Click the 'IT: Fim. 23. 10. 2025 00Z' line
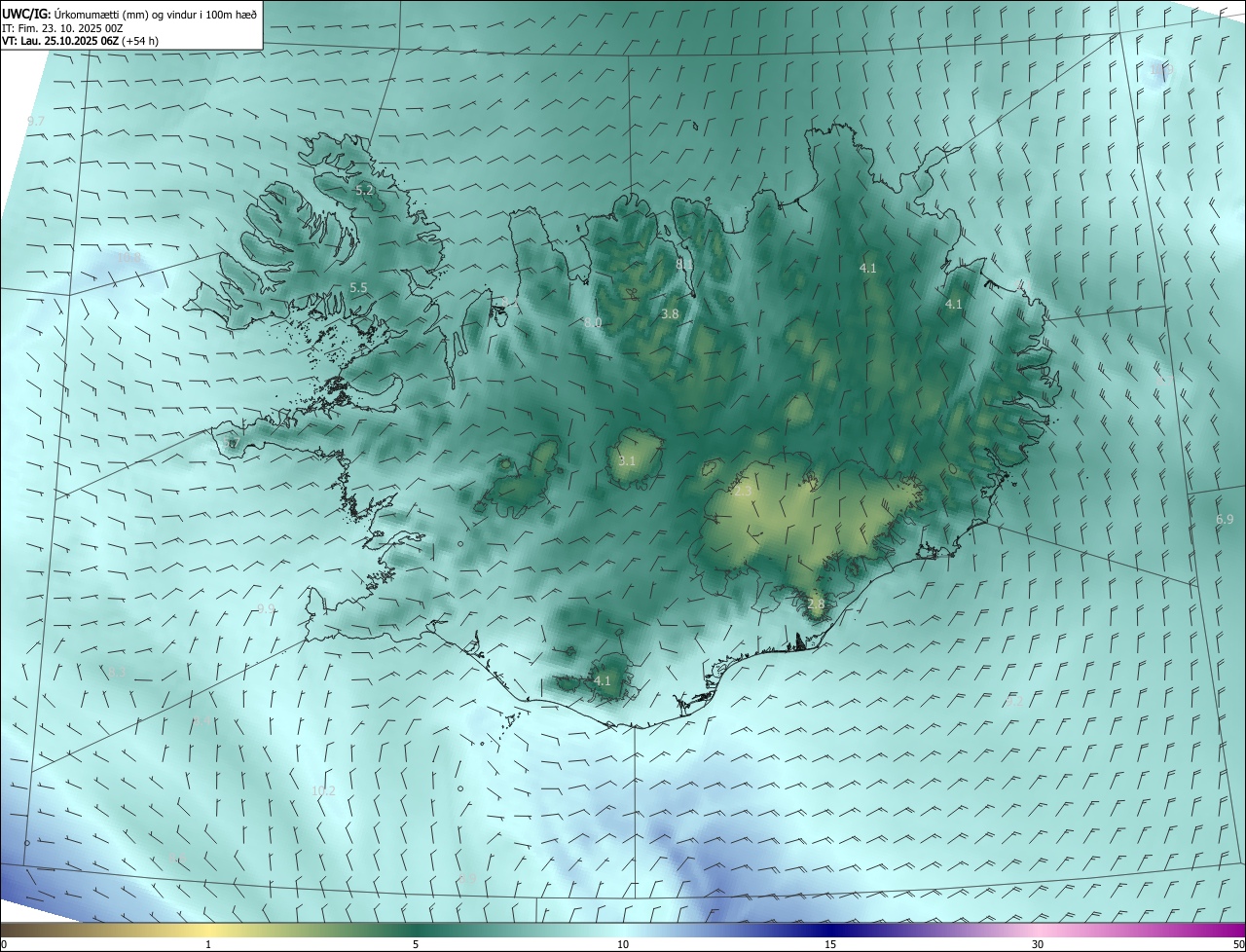The image size is (1246, 952). 61,28
